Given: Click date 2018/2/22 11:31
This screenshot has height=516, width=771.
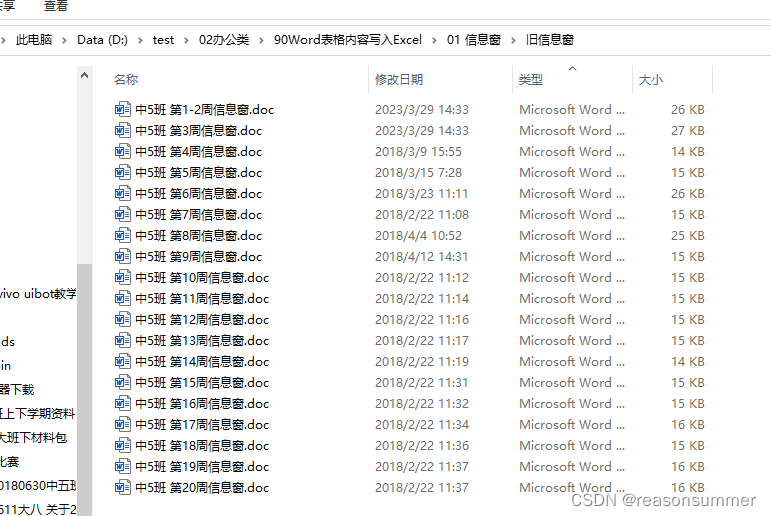Looking at the screenshot, I should [x=421, y=382].
